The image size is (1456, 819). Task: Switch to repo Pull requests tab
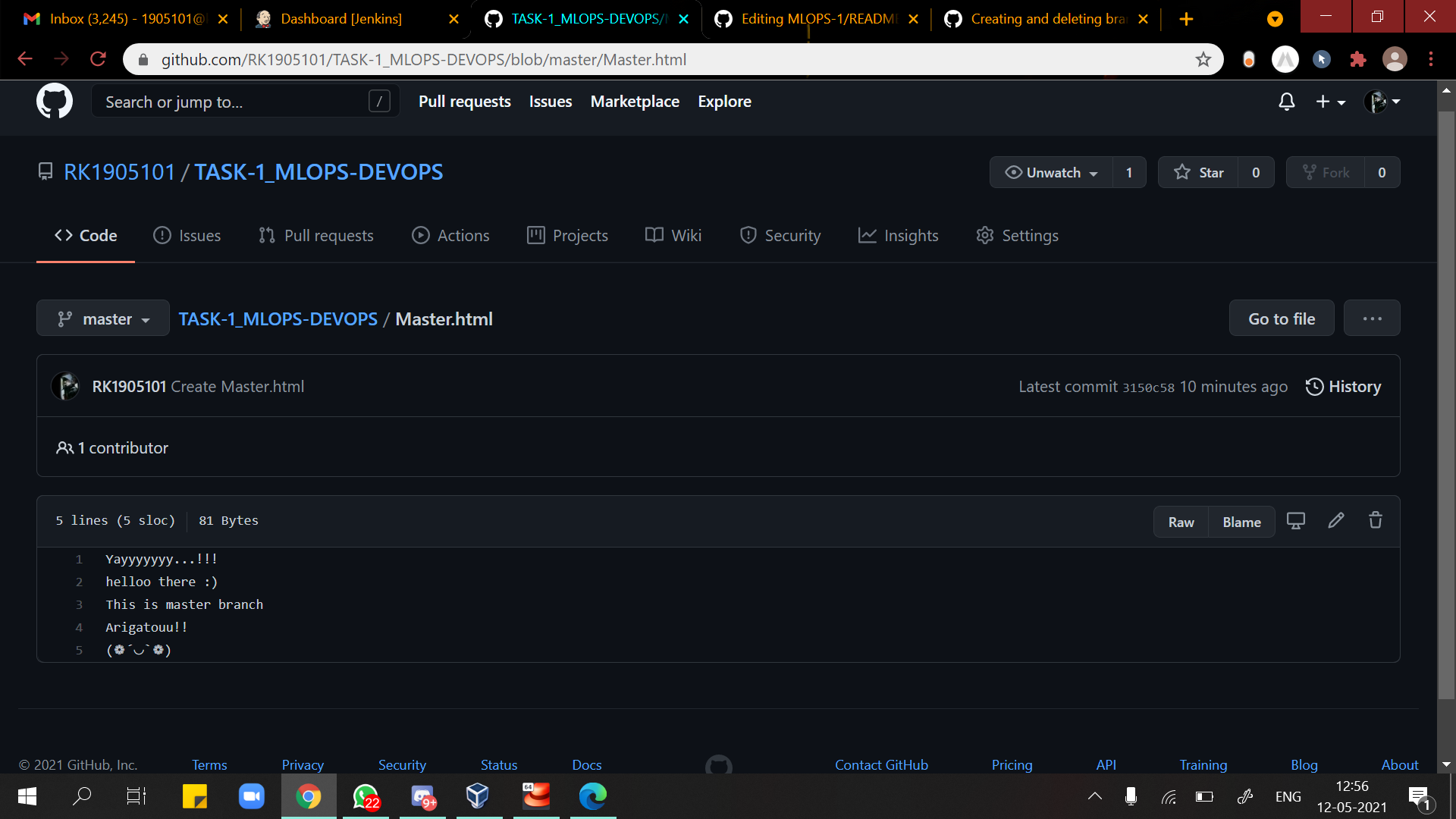tap(316, 236)
